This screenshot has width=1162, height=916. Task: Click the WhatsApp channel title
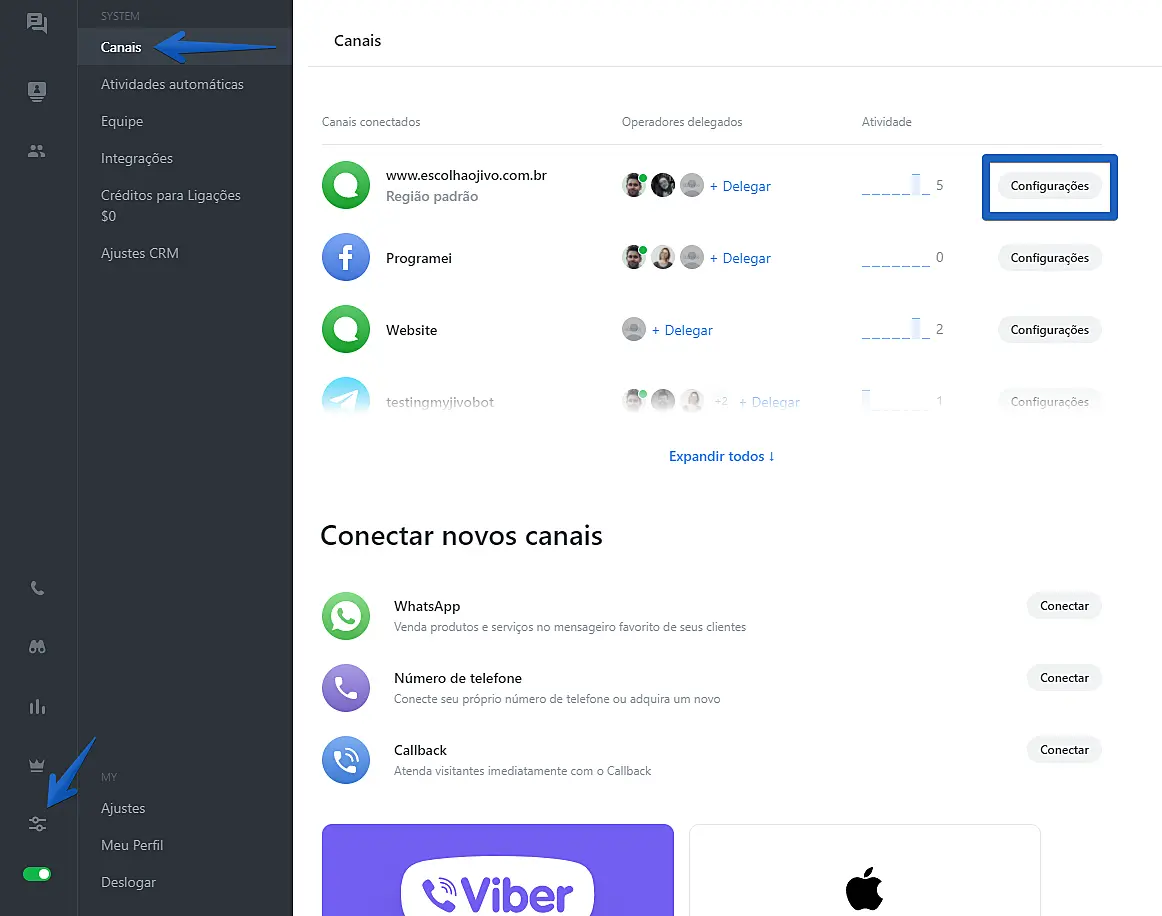tap(427, 606)
